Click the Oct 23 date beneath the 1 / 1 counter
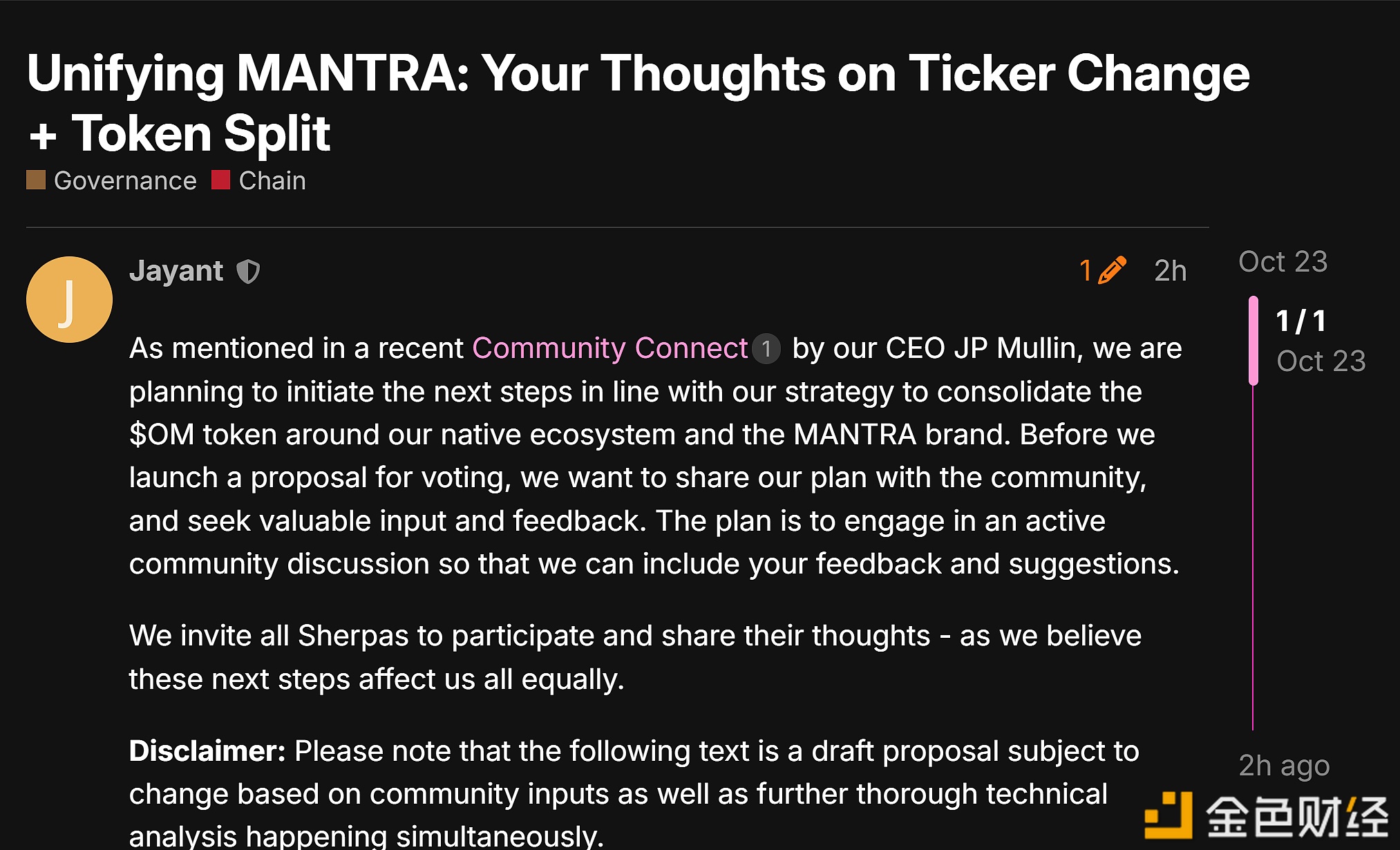Screen dimensions: 1400x850 (x=1321, y=361)
